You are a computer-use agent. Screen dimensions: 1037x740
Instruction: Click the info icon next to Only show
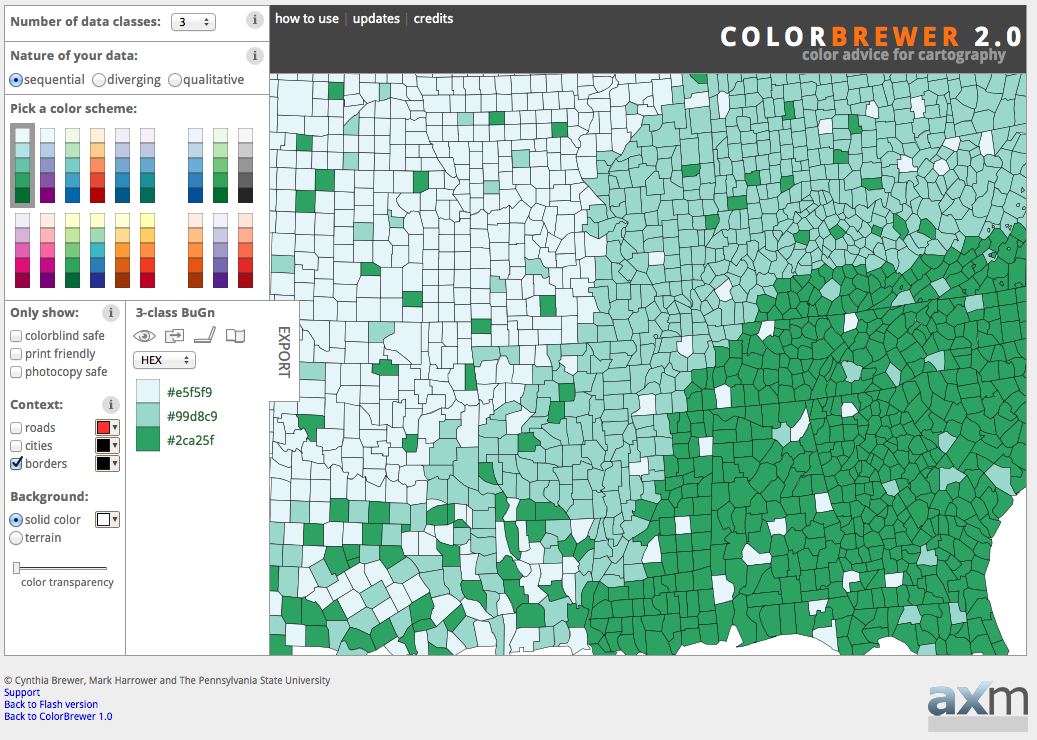click(x=112, y=313)
